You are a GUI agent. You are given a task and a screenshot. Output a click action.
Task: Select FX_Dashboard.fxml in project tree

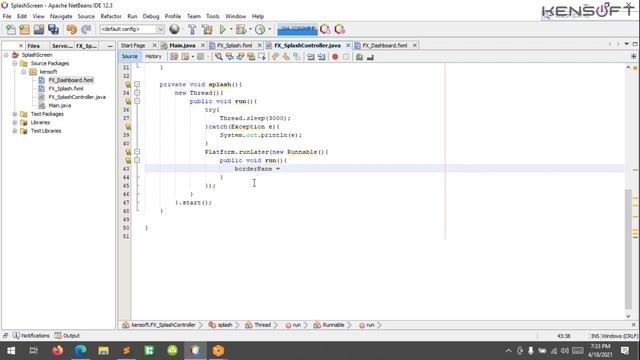[71, 80]
